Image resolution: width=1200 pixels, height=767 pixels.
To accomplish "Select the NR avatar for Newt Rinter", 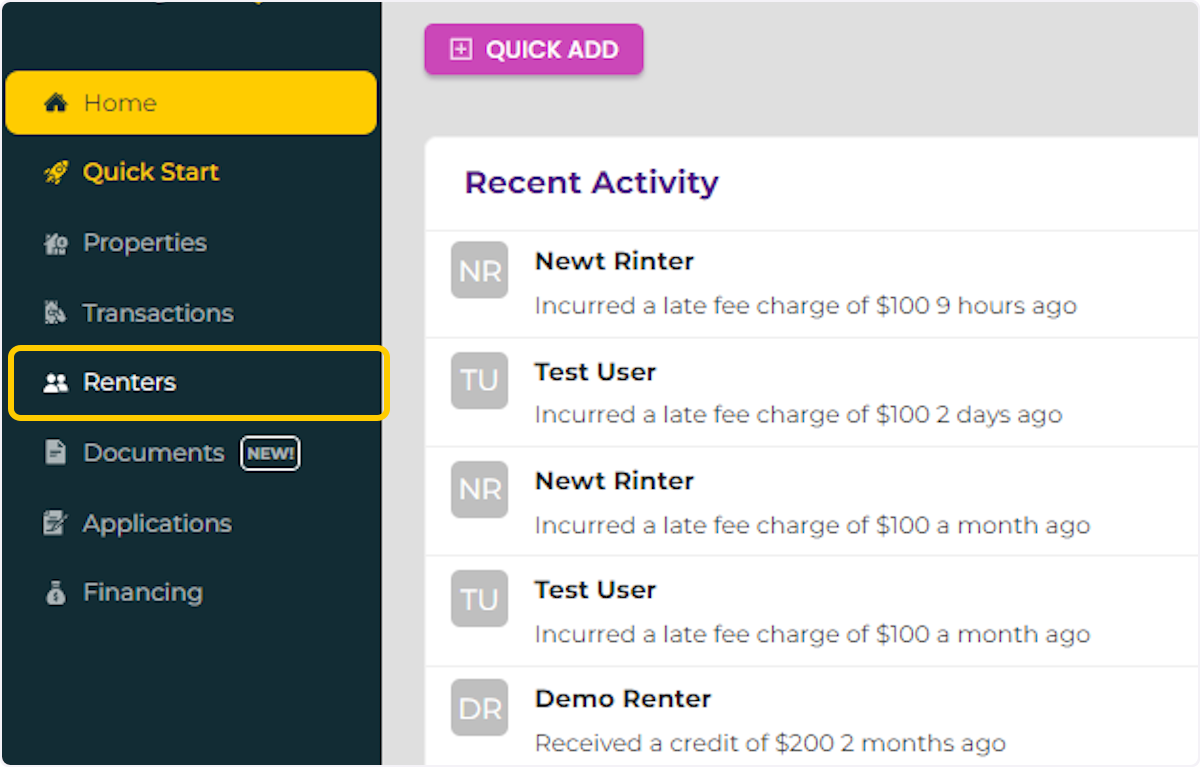I will point(479,270).
